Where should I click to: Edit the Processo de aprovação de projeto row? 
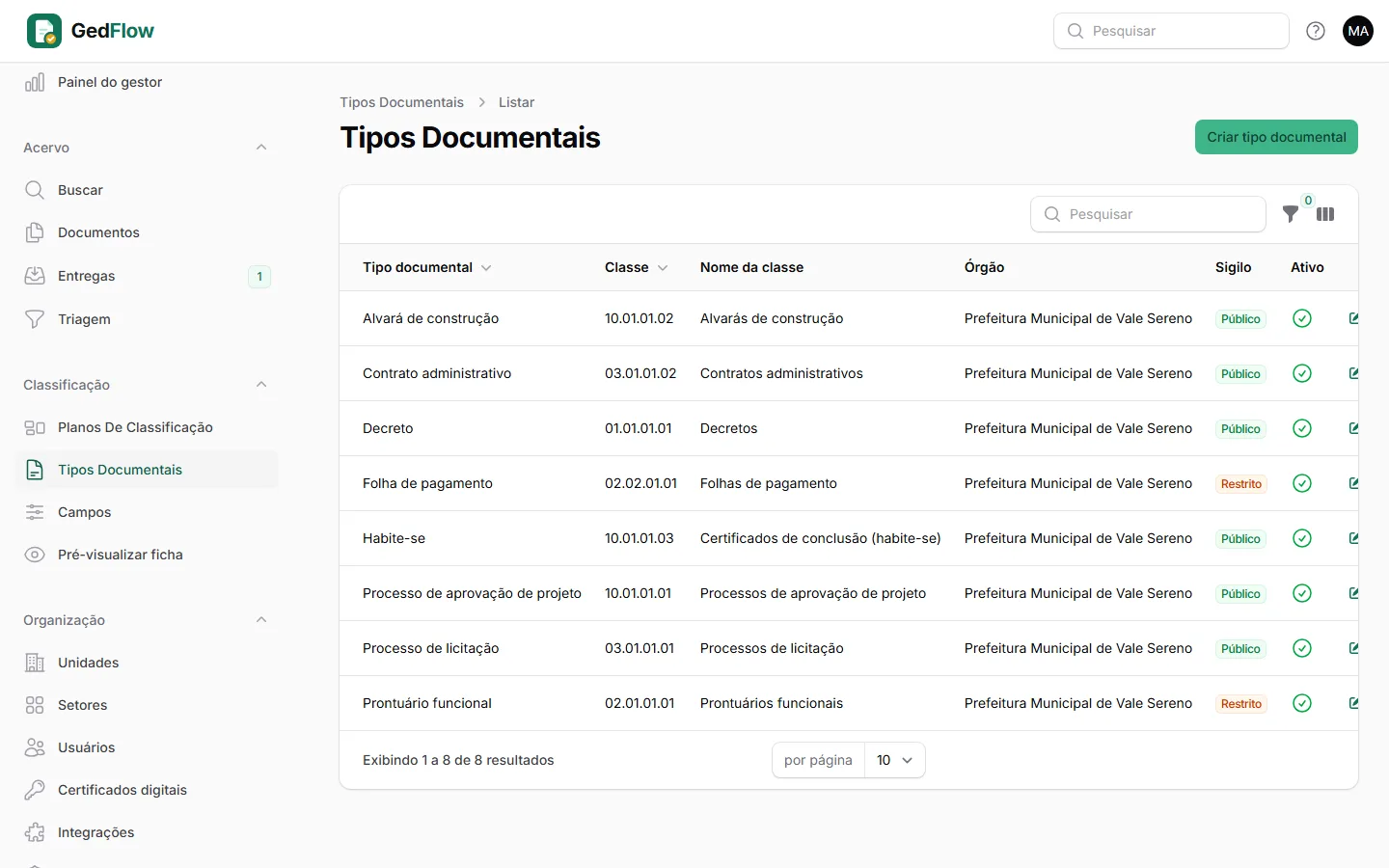tap(1353, 593)
